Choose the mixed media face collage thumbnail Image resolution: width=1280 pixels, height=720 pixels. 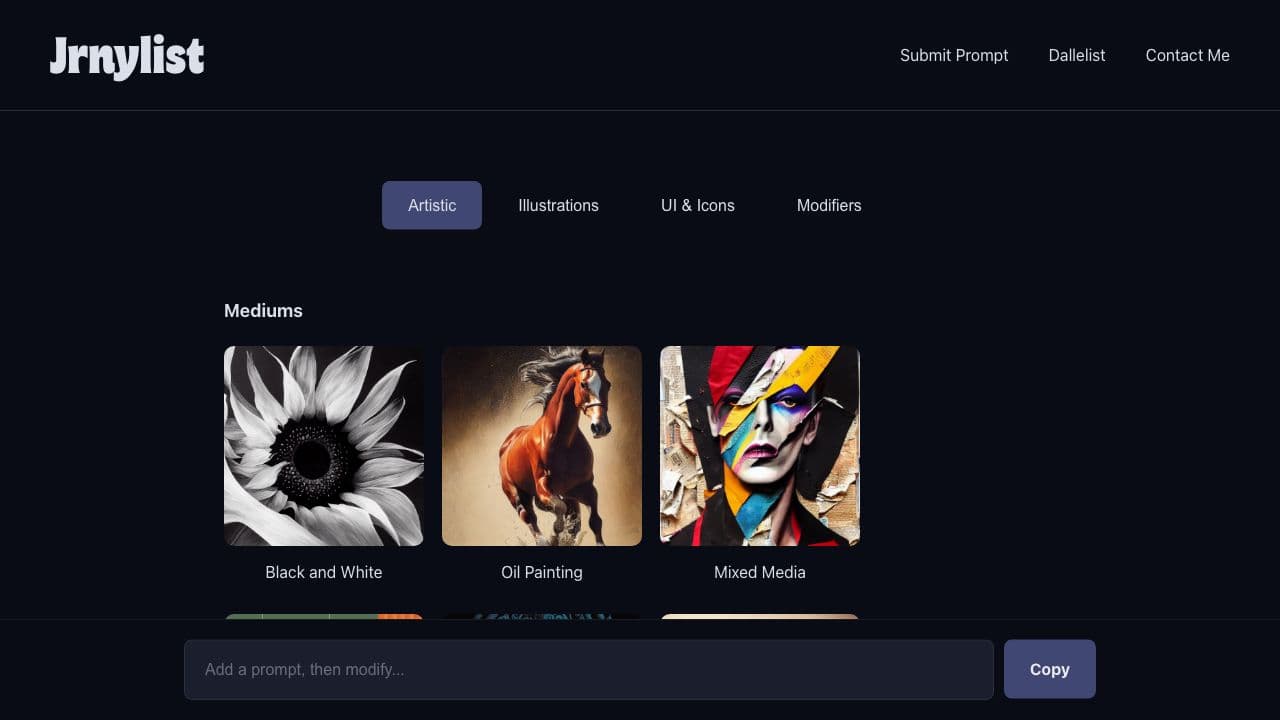[x=760, y=446]
